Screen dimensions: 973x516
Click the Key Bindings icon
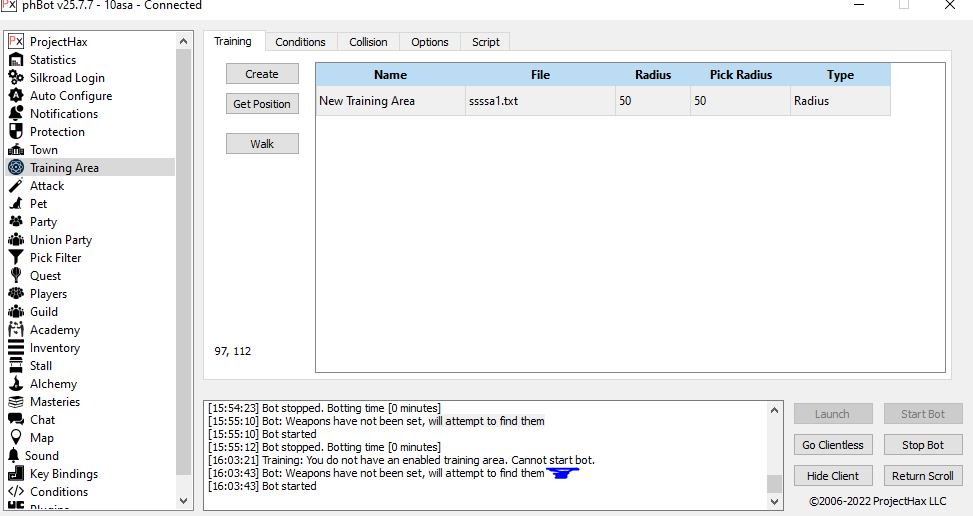click(16, 474)
